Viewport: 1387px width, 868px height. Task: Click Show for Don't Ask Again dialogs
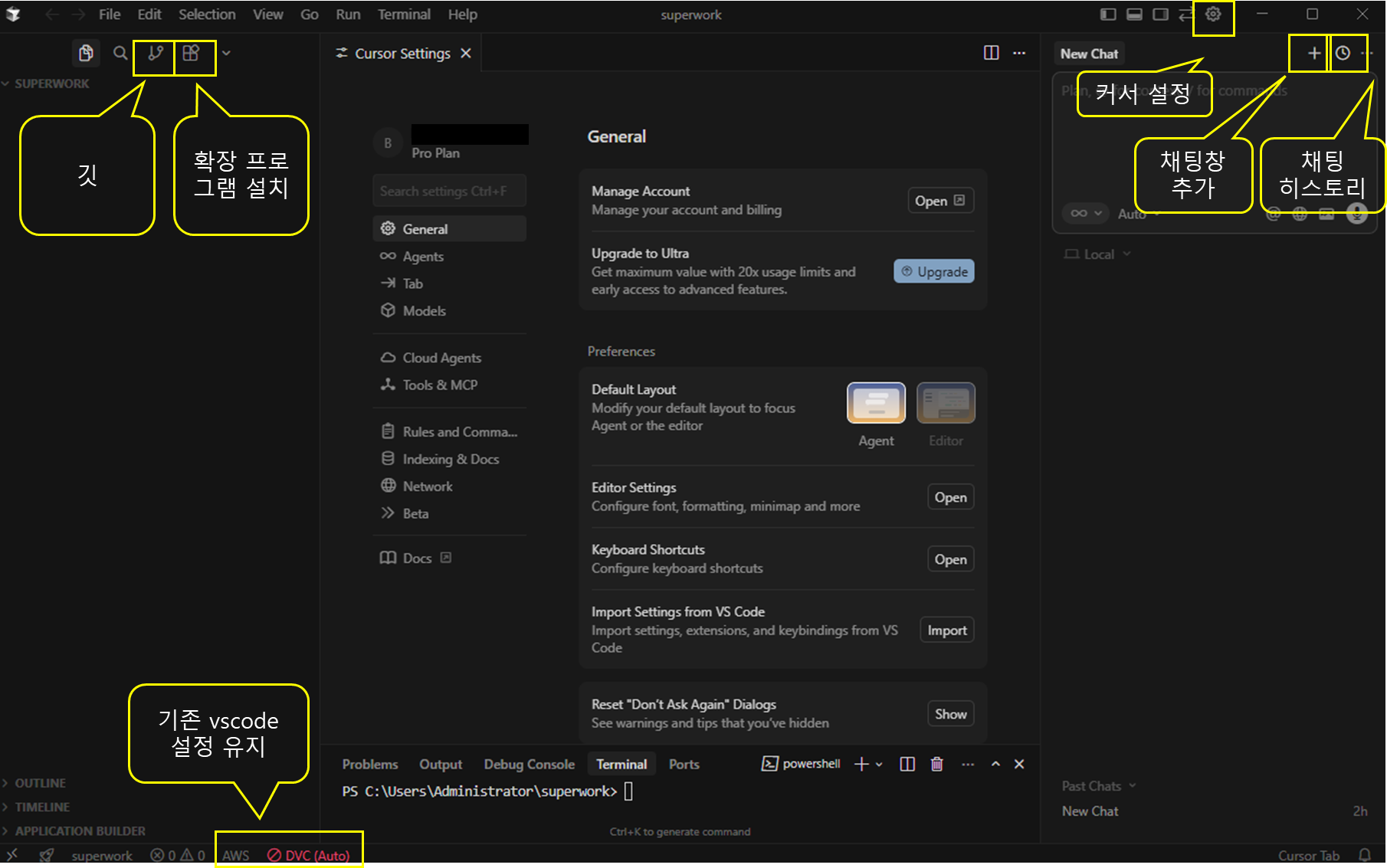[950, 714]
